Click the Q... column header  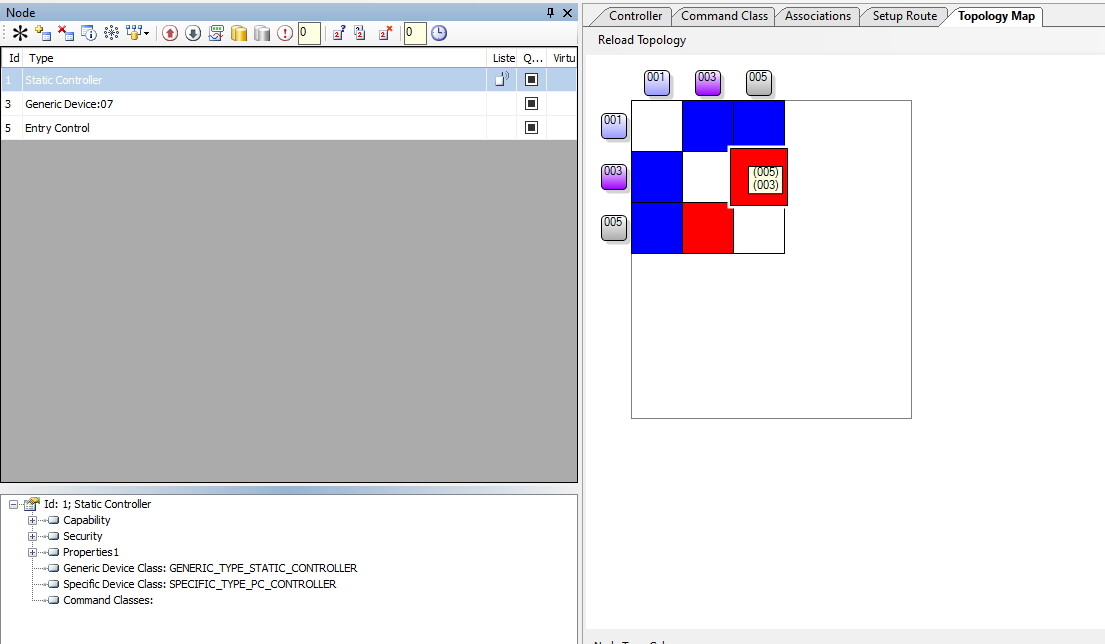click(533, 58)
